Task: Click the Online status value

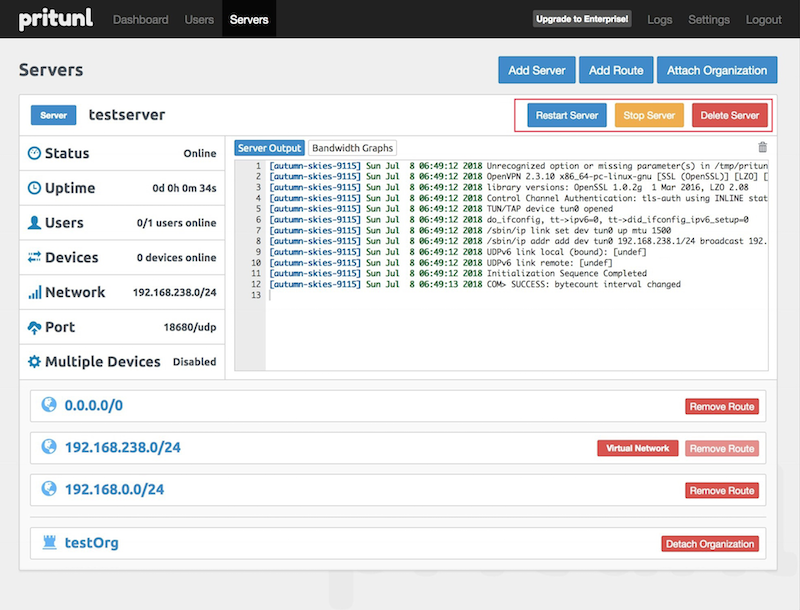Action: [x=200, y=154]
